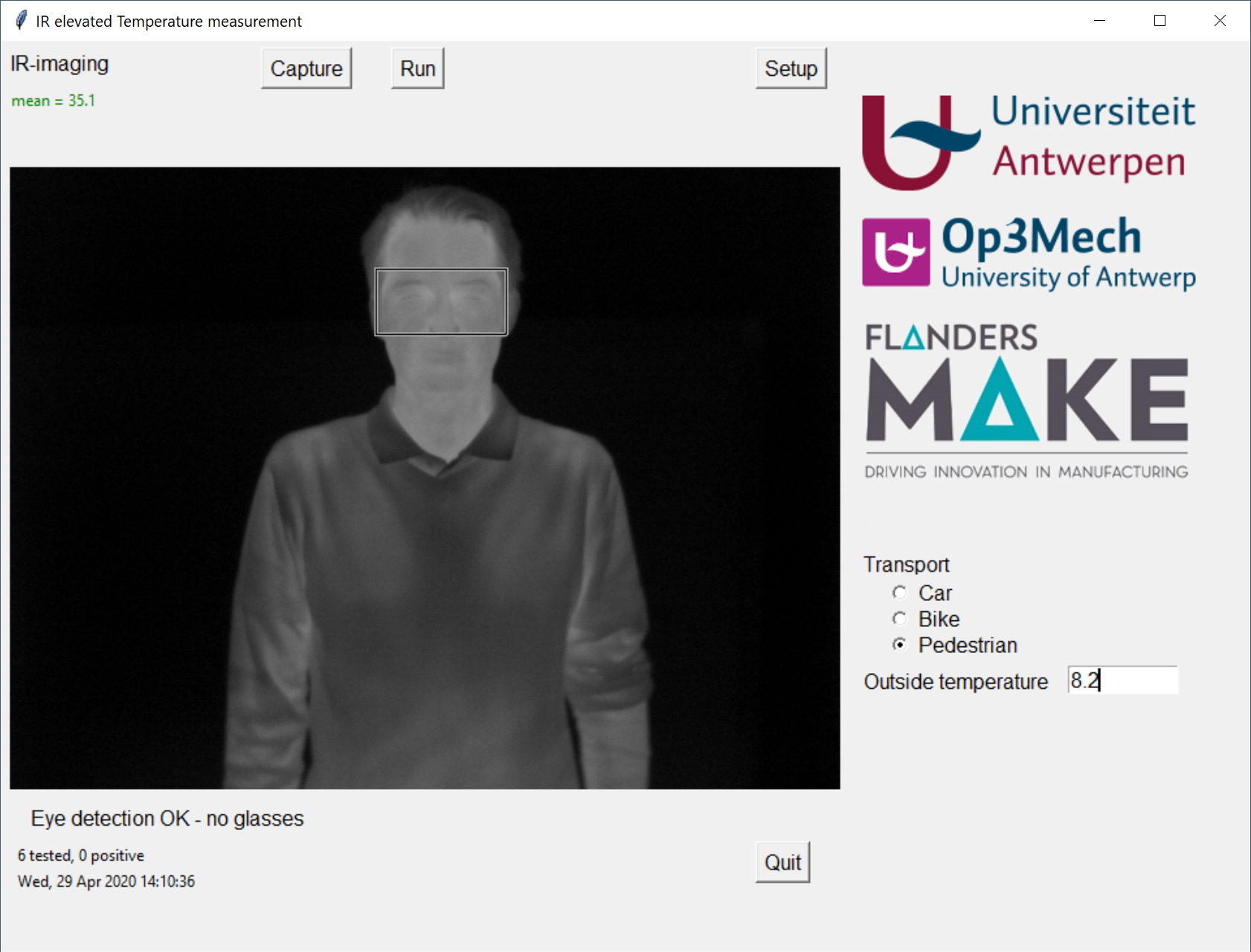1251x952 pixels.
Task: Open the Setup dialog
Action: [x=791, y=68]
